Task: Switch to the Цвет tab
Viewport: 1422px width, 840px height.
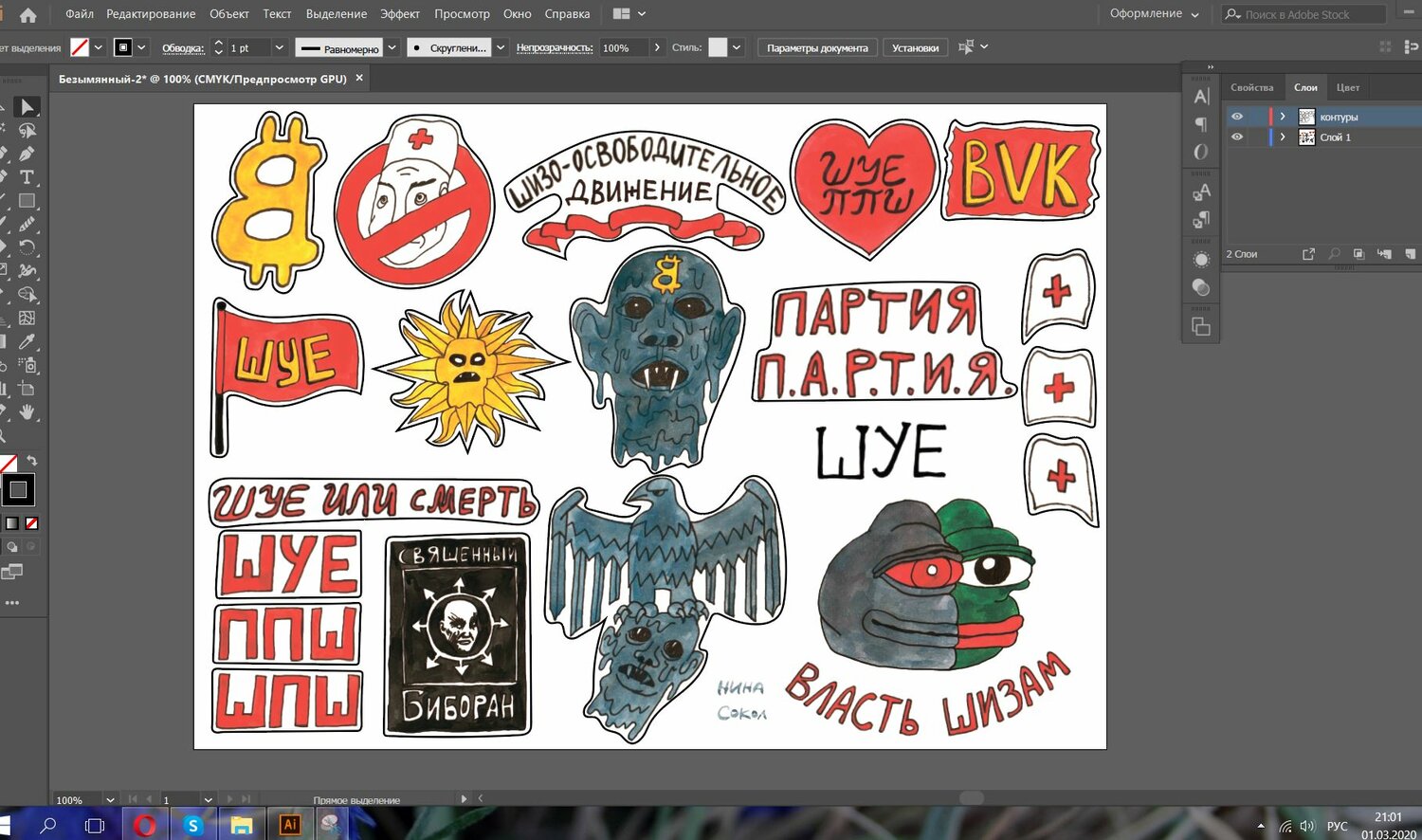Action: pyautogui.click(x=1348, y=87)
